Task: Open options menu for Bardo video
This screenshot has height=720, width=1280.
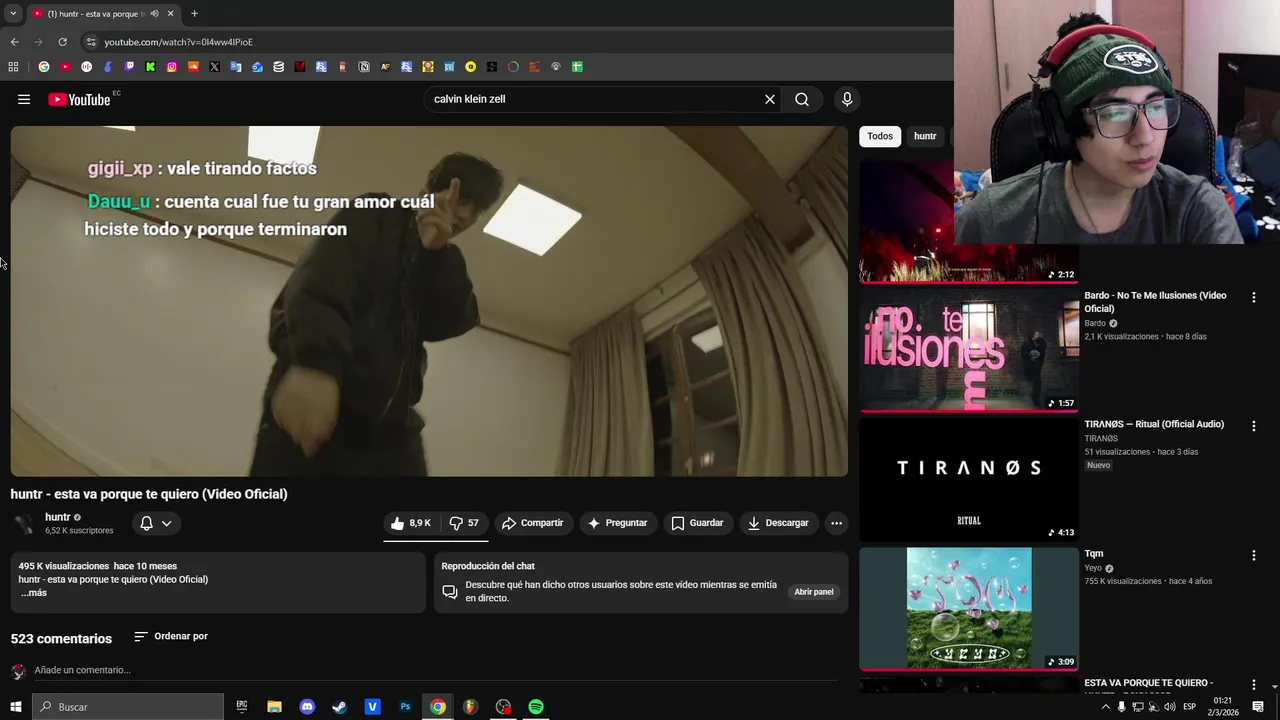Action: [x=1253, y=297]
